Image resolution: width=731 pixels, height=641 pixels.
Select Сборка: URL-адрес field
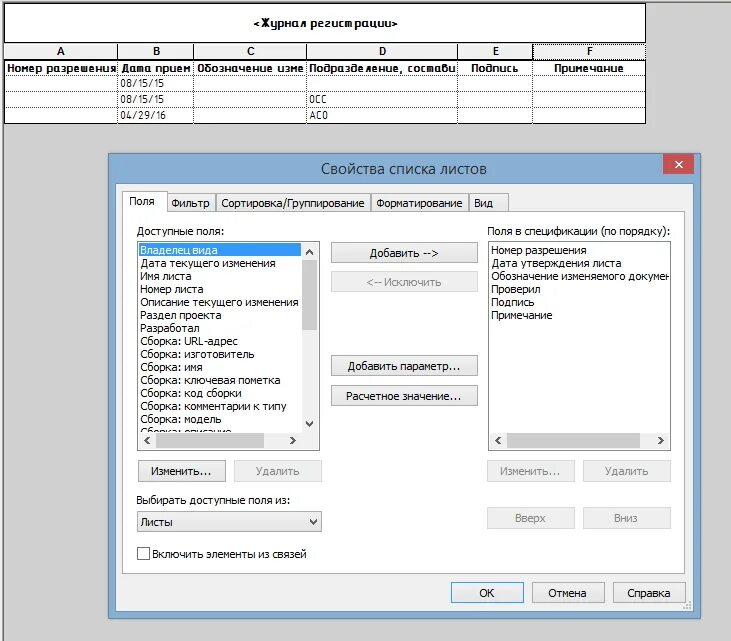(220, 341)
